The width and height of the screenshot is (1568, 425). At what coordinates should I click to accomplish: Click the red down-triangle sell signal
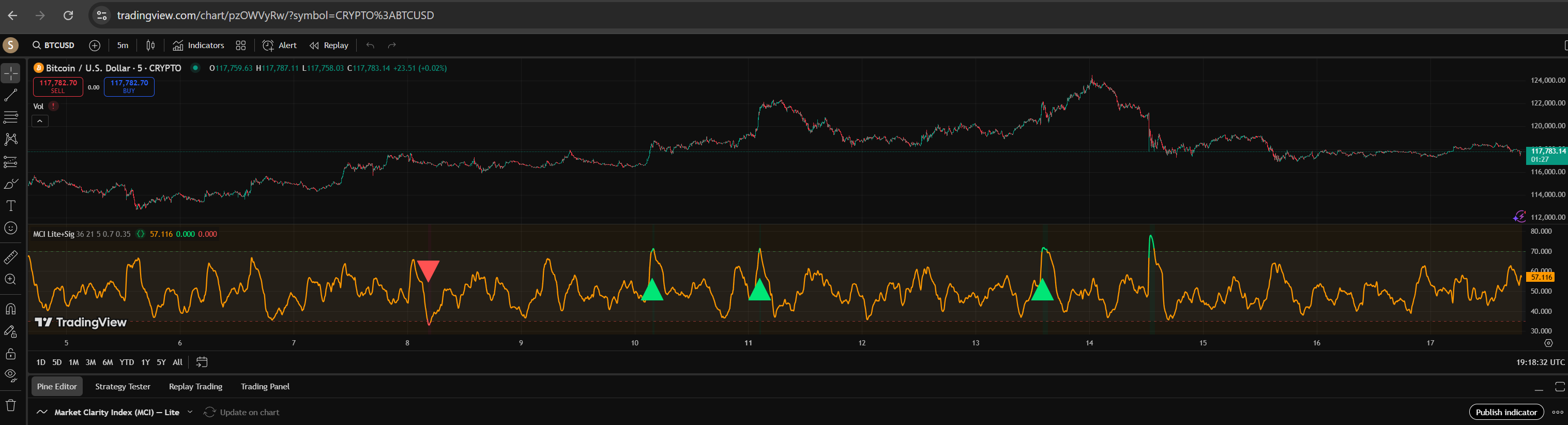[428, 271]
